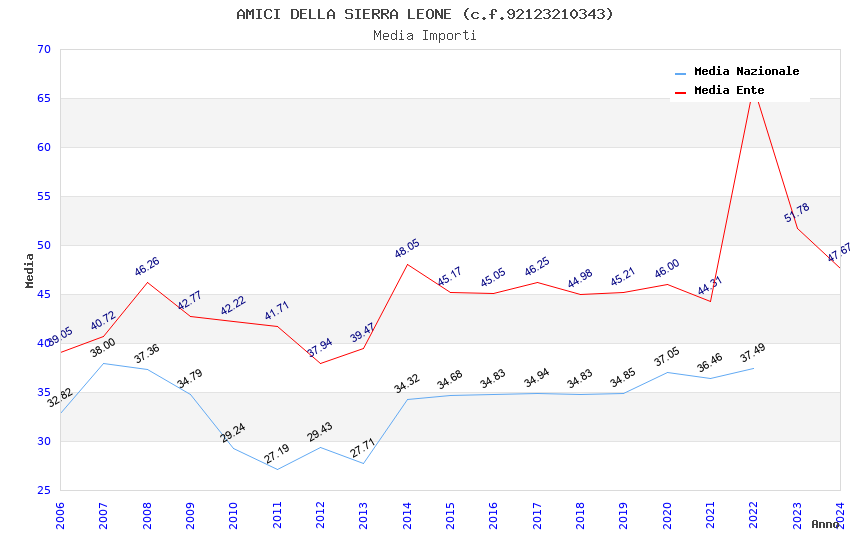Click the 46.26 value label for 2008
The image size is (850, 550).
point(147,267)
